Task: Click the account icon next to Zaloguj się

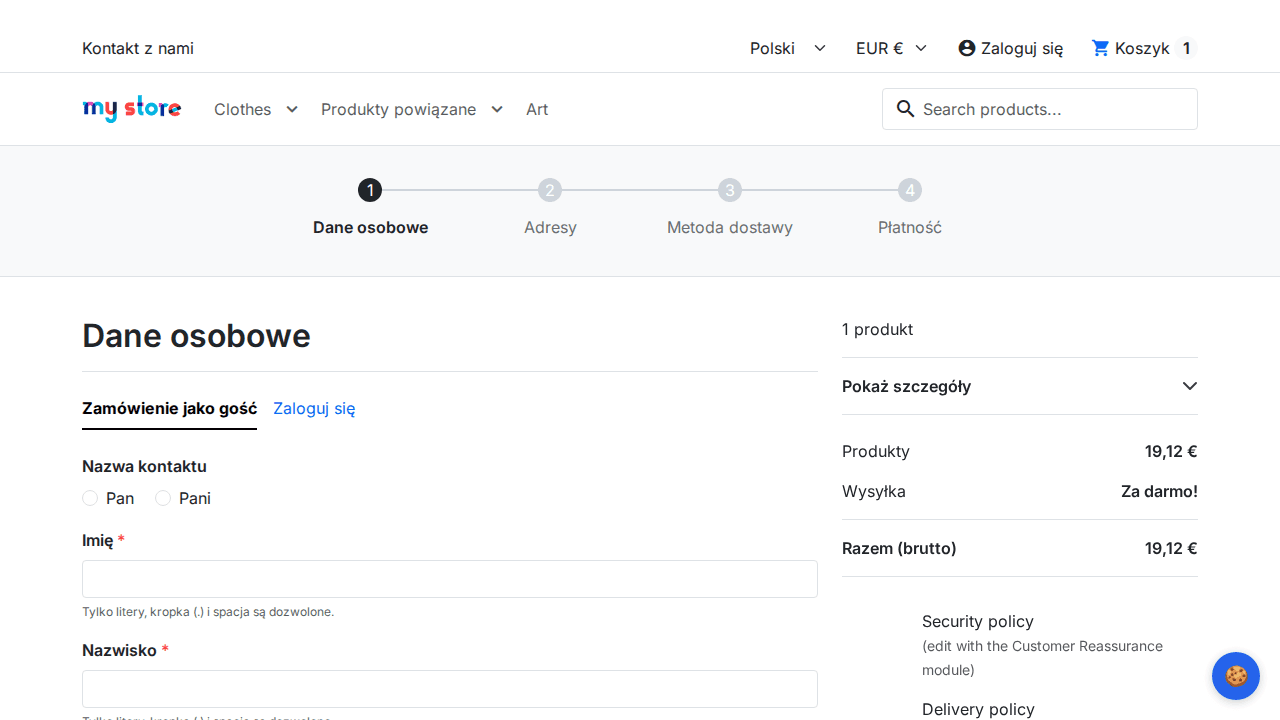Action: point(967,48)
